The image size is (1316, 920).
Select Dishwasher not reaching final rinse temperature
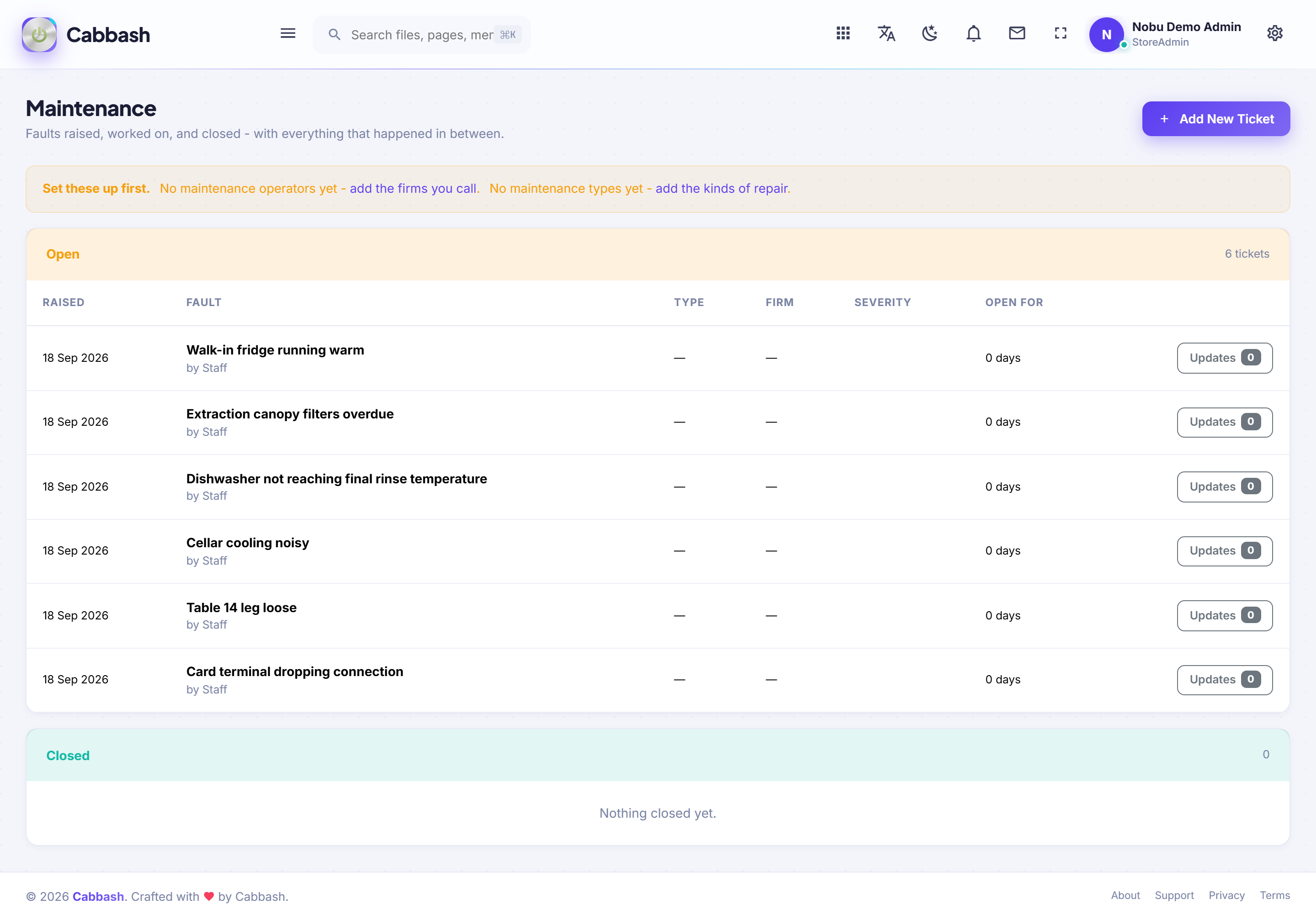tap(336, 479)
